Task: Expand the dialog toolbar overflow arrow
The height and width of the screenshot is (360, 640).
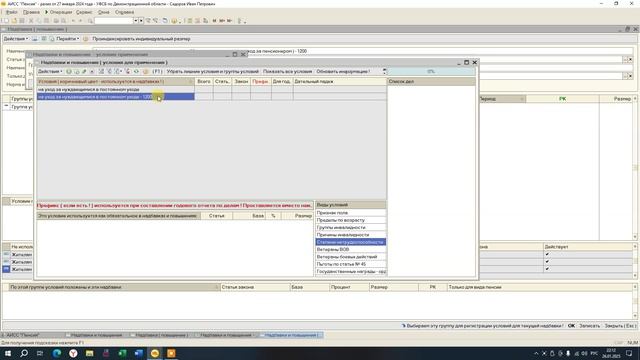Action: tap(384, 71)
